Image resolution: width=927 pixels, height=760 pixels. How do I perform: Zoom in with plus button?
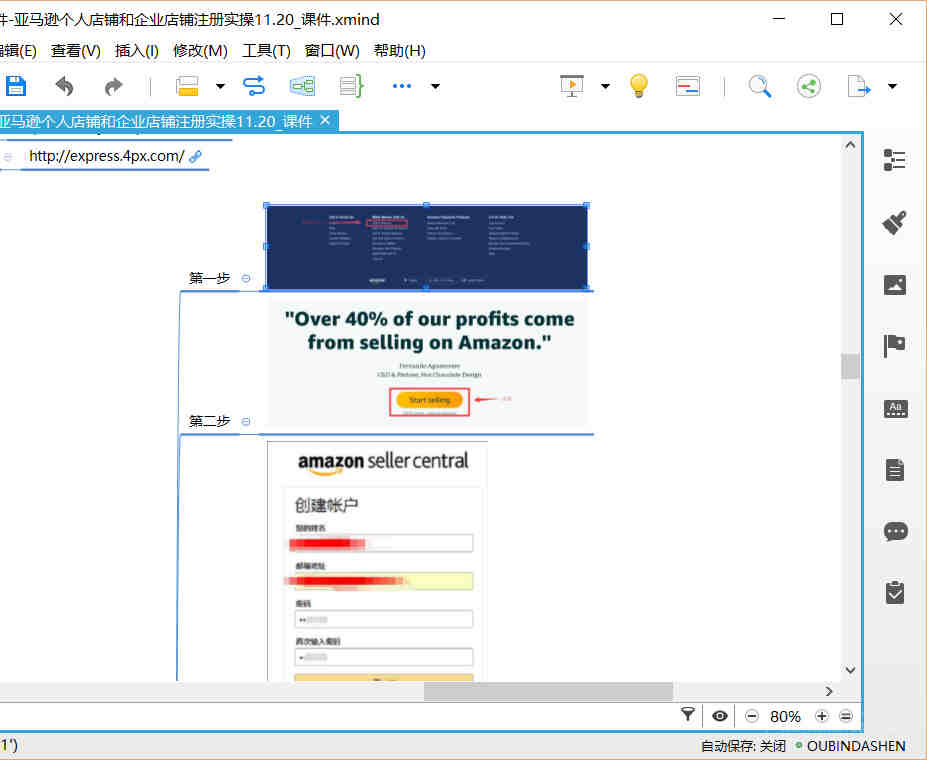click(822, 716)
